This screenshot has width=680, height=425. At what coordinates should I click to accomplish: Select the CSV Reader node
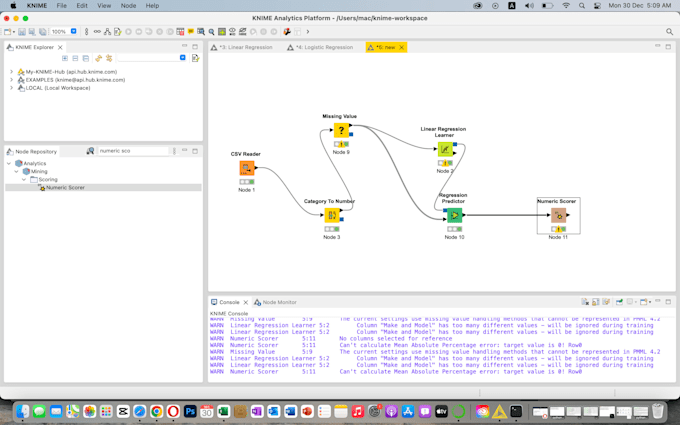247,168
